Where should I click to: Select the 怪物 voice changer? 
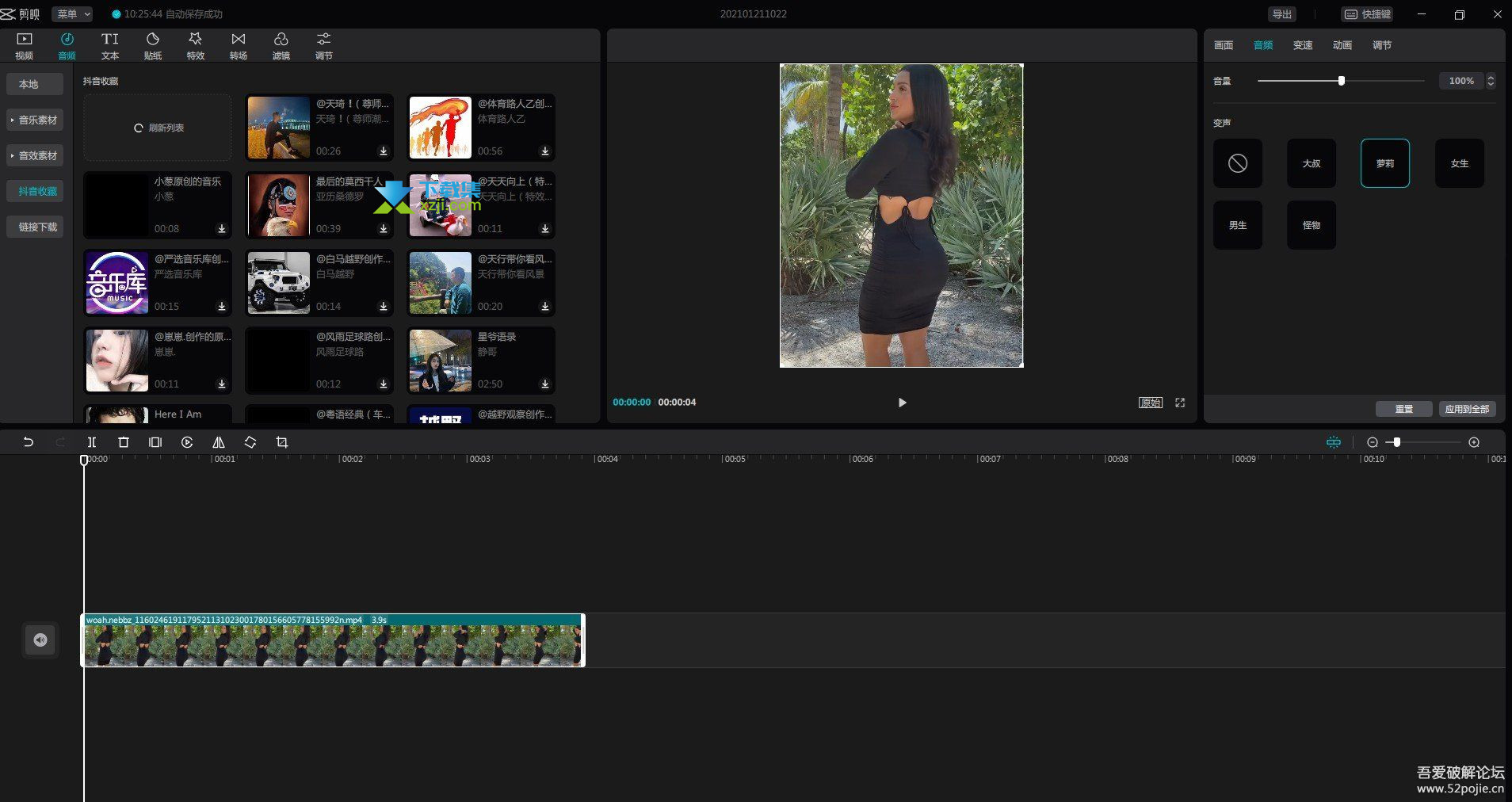coord(1312,225)
